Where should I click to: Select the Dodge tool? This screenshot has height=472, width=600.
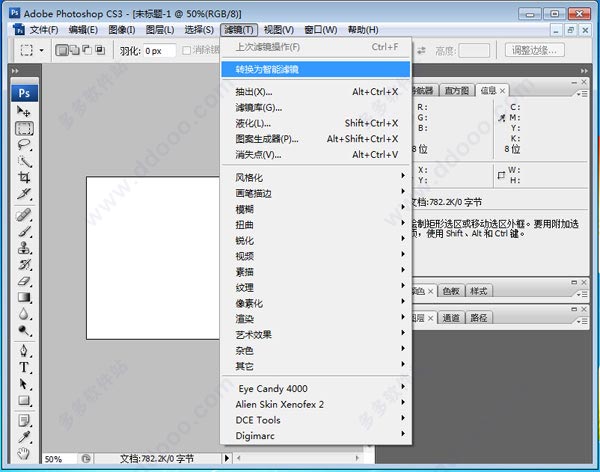click(24, 330)
